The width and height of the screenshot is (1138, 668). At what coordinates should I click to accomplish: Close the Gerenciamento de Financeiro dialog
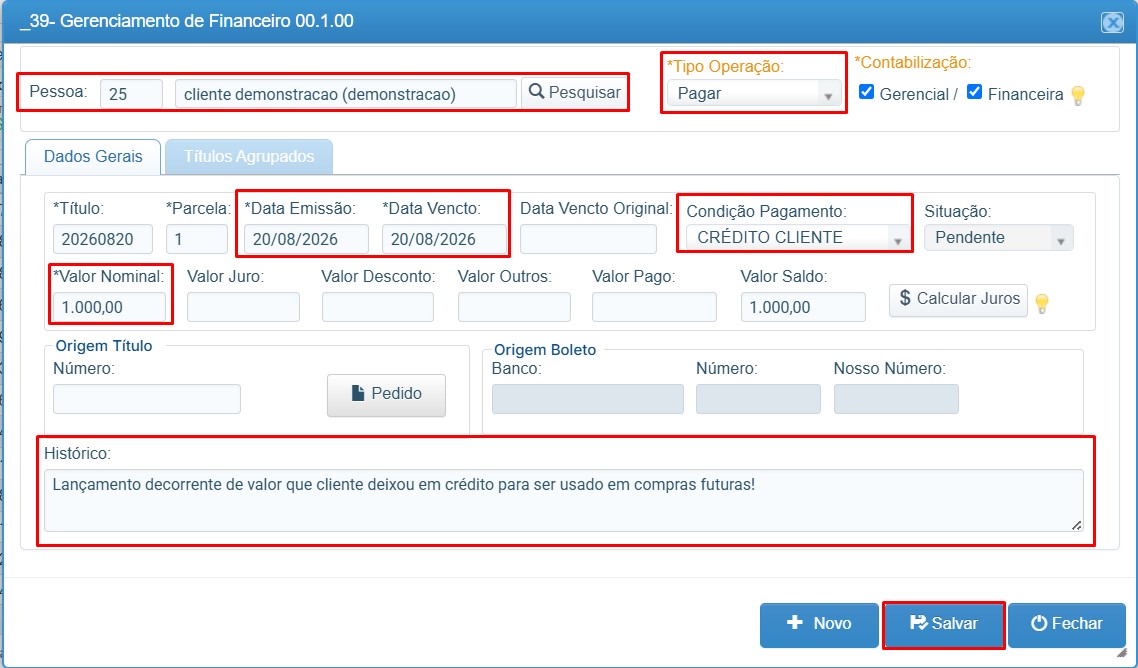(x=1112, y=23)
